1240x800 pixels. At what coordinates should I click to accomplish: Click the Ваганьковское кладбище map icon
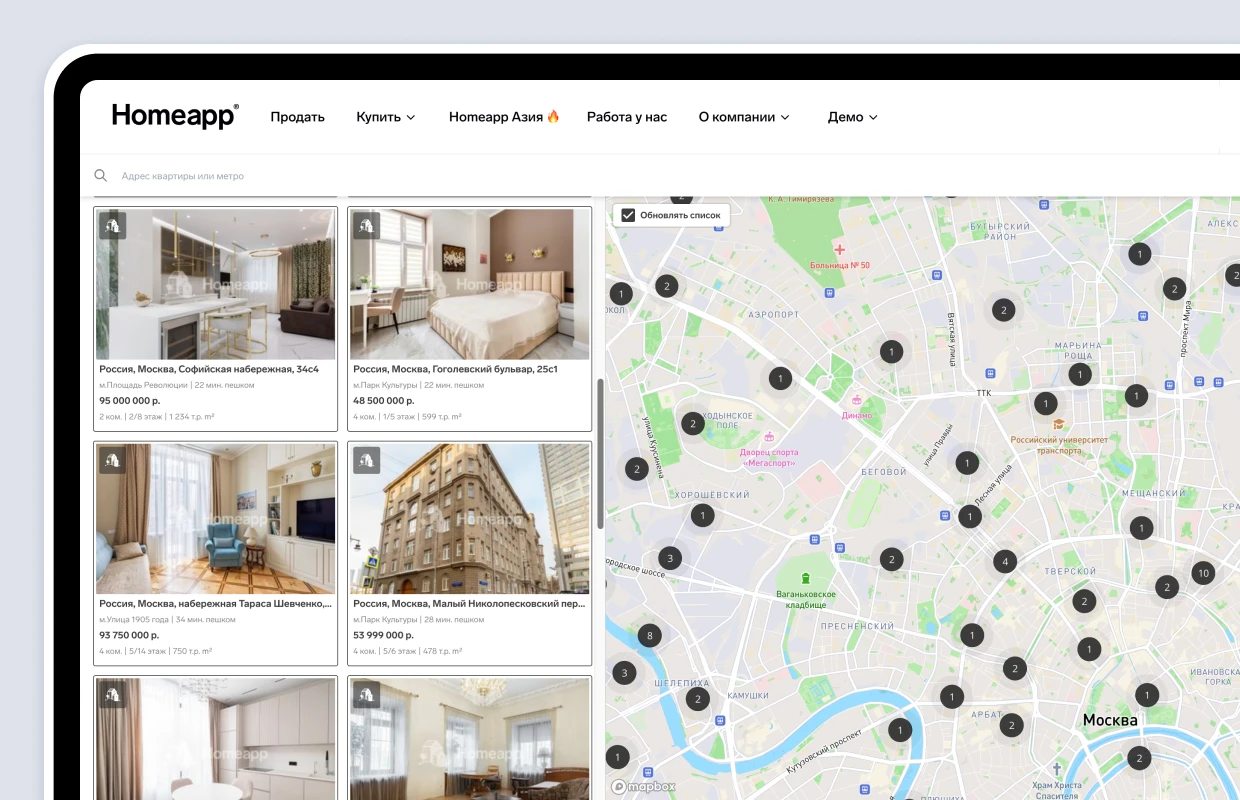point(805,578)
